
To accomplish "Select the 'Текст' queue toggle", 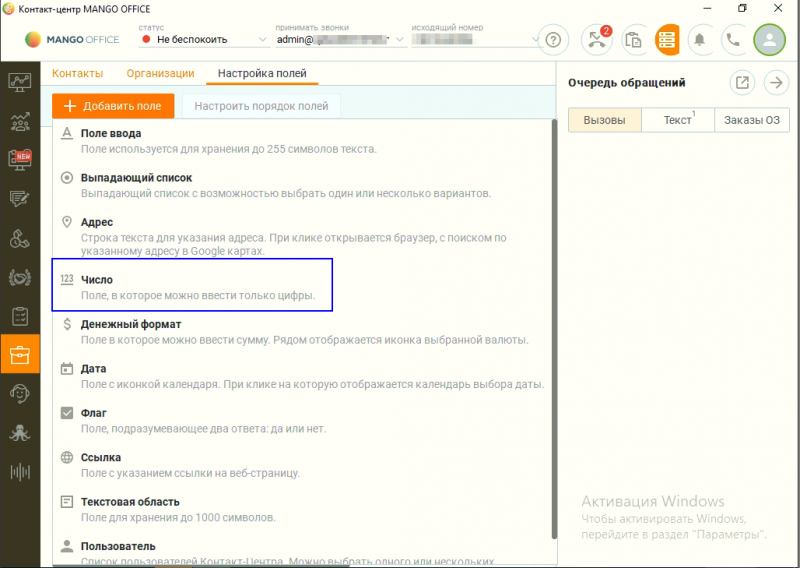I will pyautogui.click(x=678, y=120).
